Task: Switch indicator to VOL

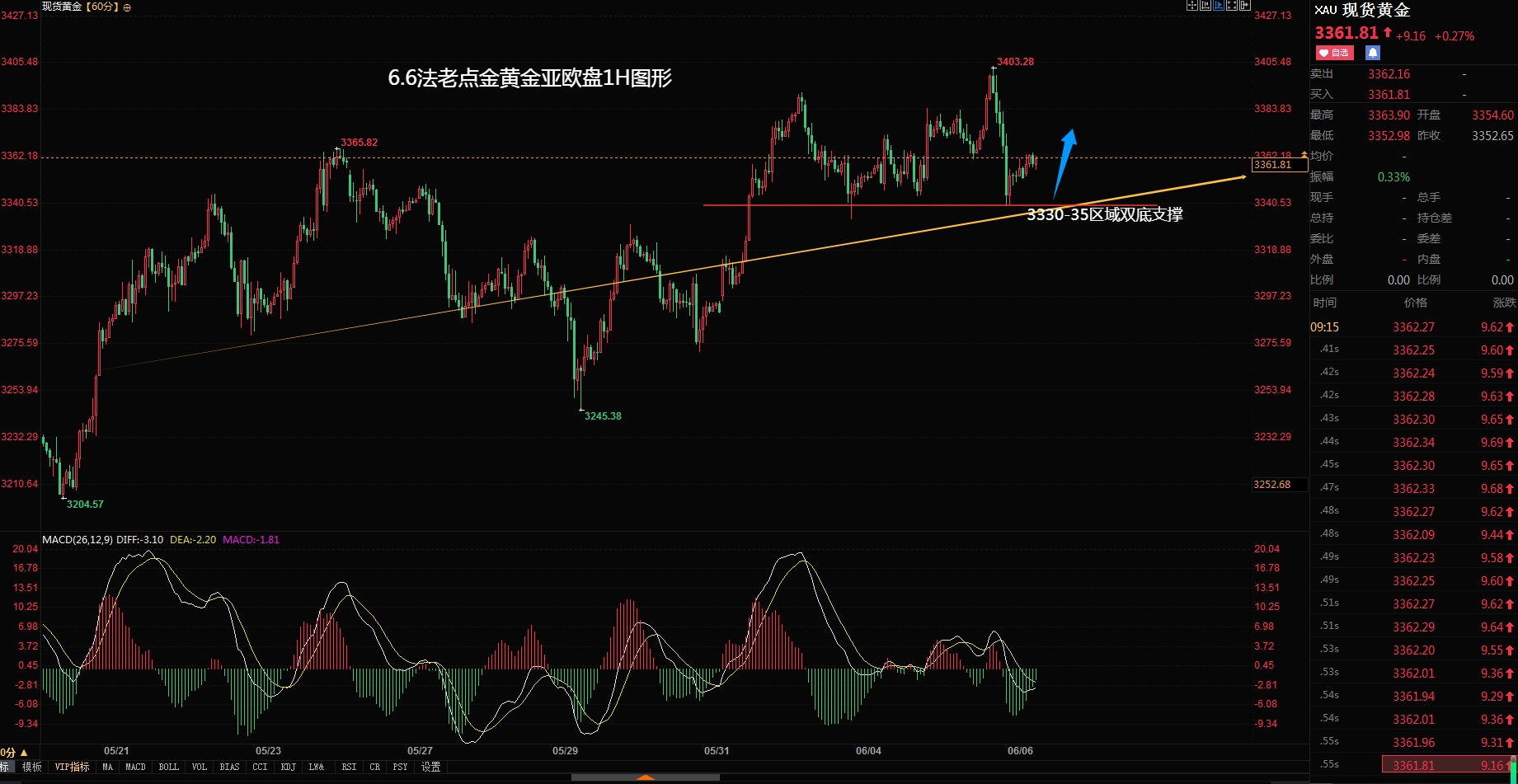Action: [200, 767]
